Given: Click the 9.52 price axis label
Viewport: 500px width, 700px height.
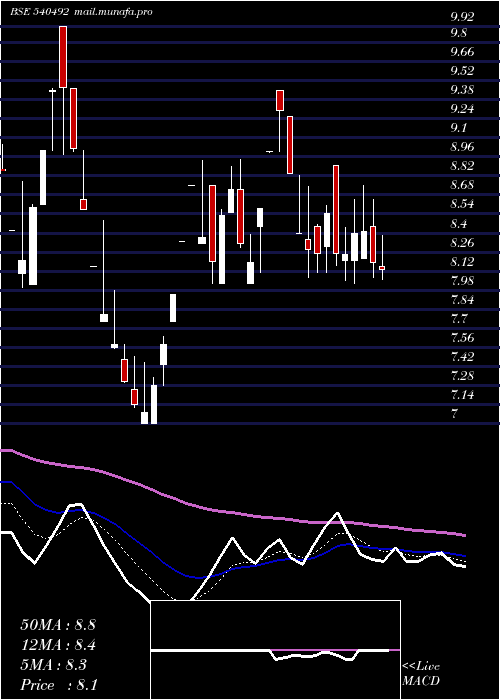Looking at the screenshot, I should coord(462,71).
